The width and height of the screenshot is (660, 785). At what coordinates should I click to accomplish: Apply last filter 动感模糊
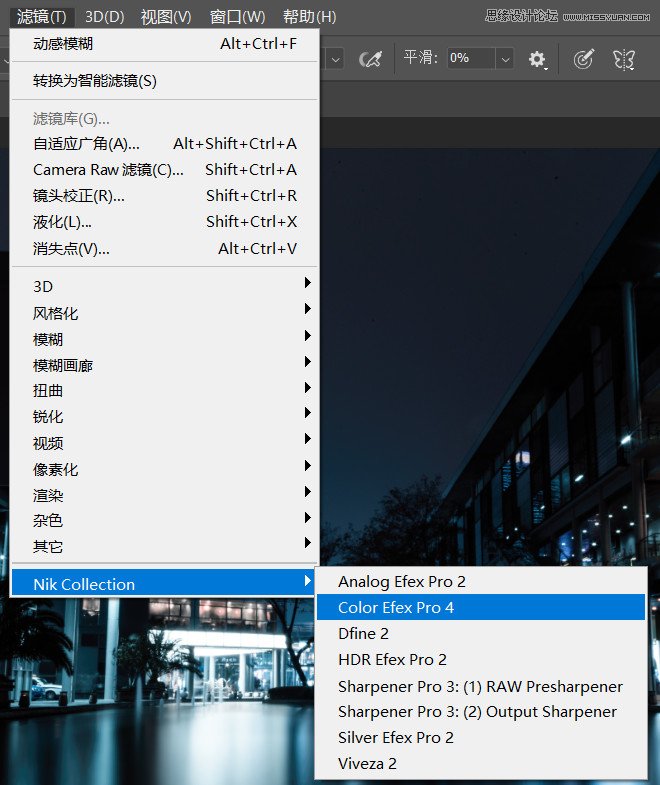click(x=165, y=44)
